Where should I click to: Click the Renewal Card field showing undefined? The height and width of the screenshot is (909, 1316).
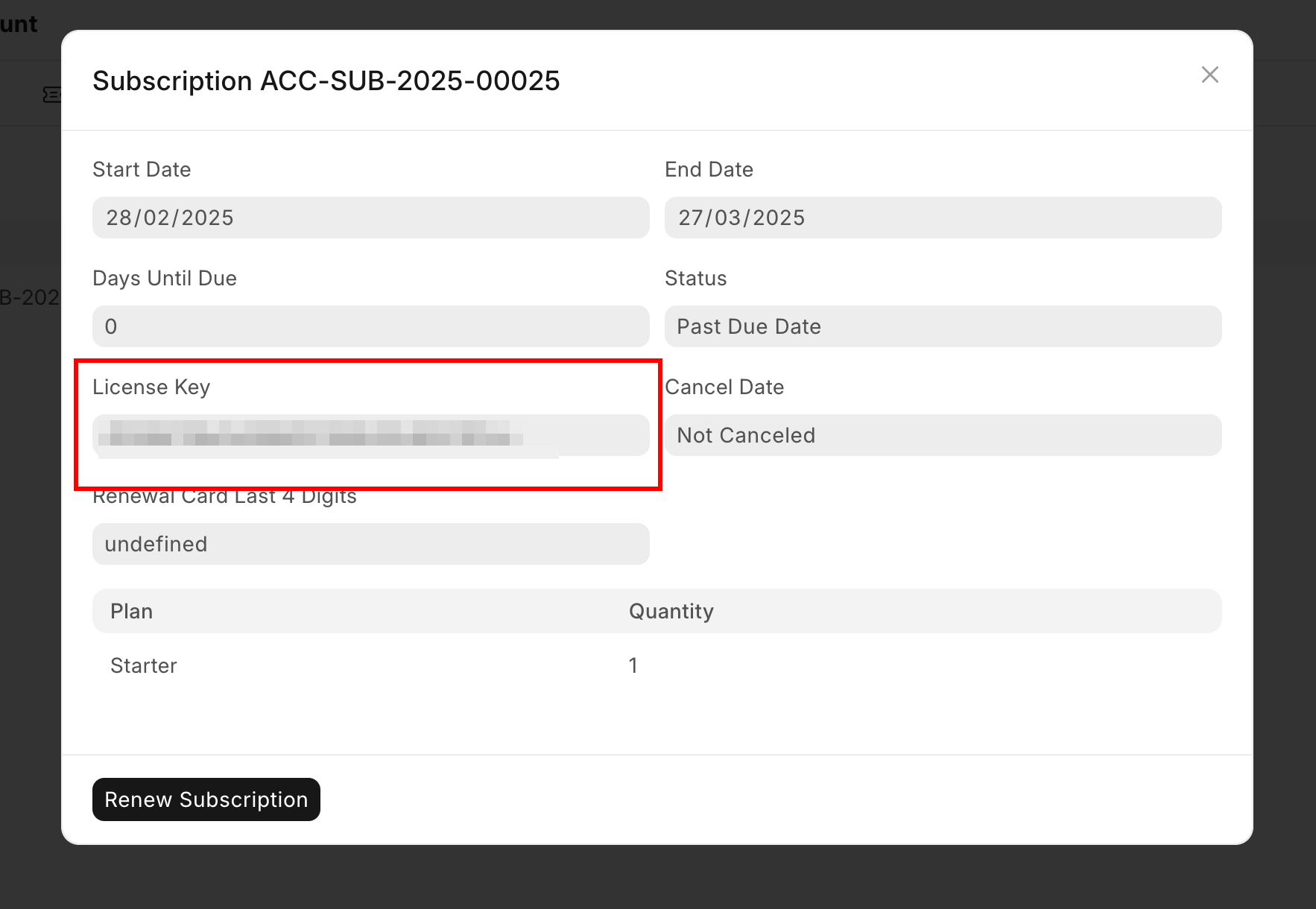(370, 544)
